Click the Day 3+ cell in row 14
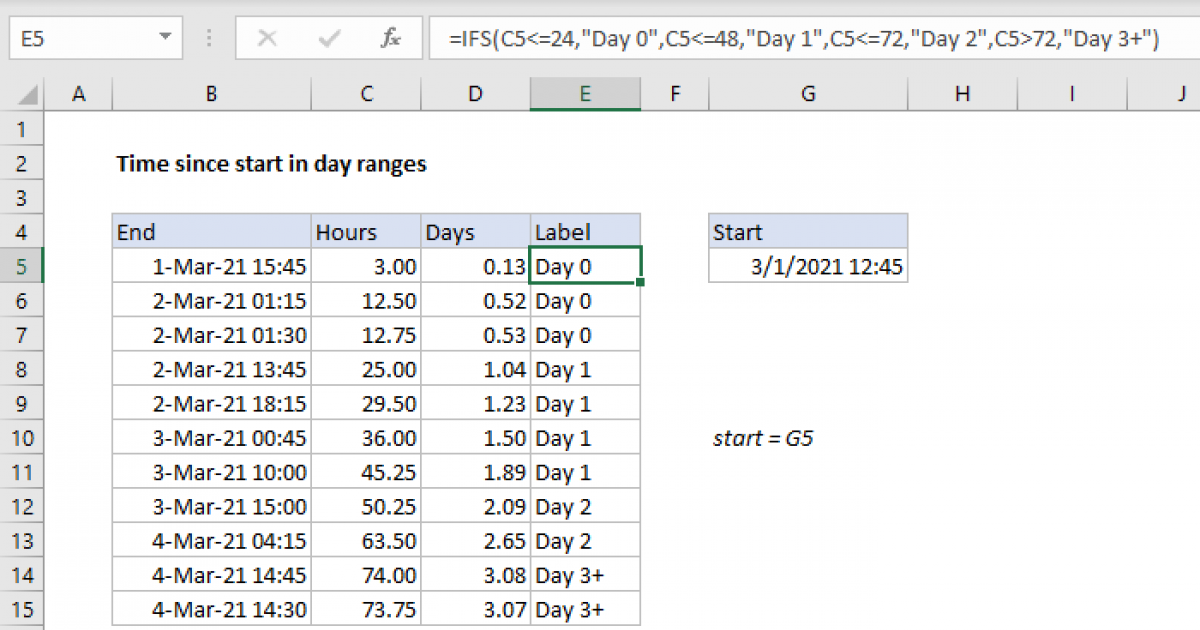 coord(585,575)
